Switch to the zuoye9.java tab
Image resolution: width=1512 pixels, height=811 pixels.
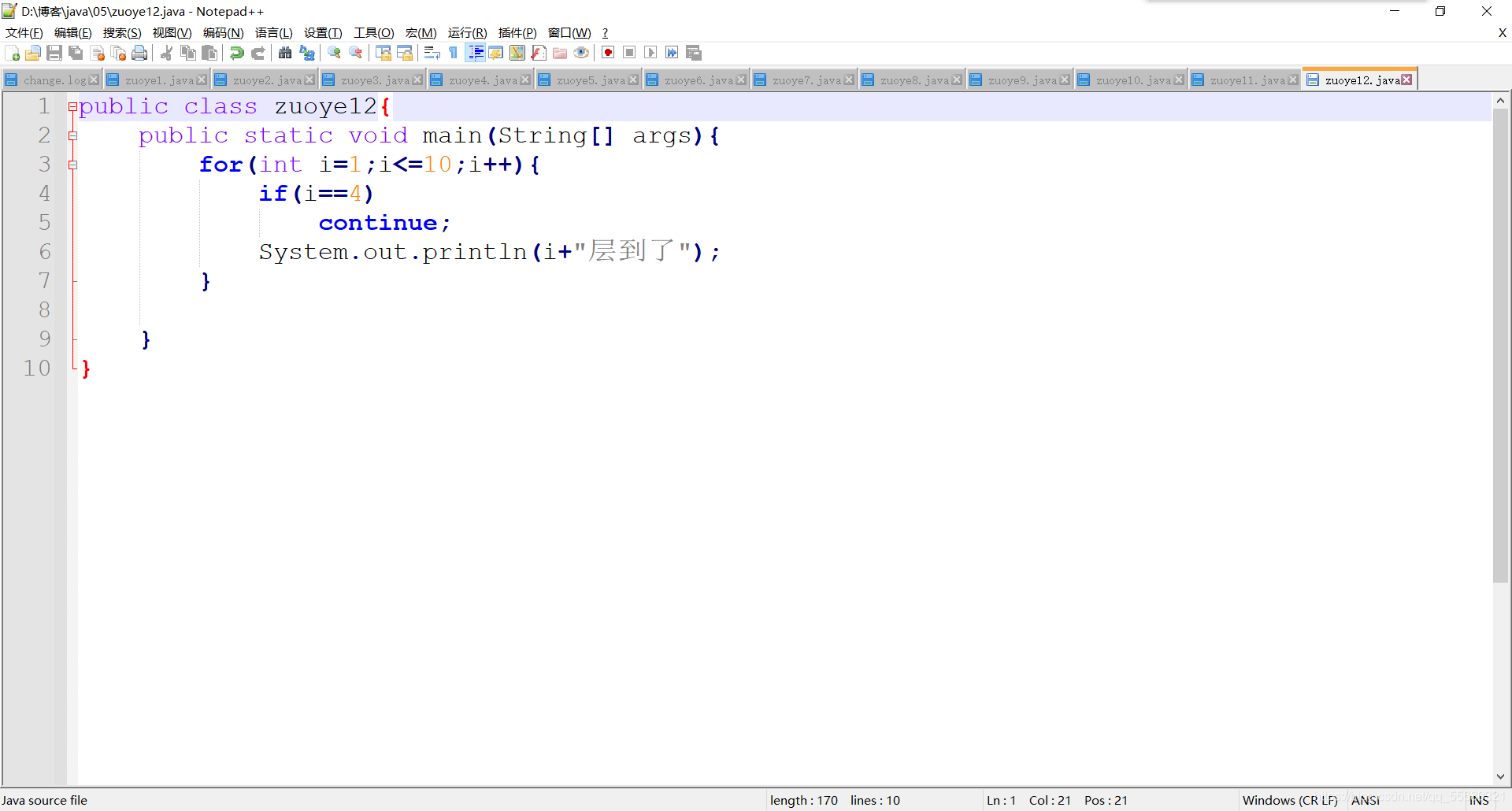(1019, 80)
